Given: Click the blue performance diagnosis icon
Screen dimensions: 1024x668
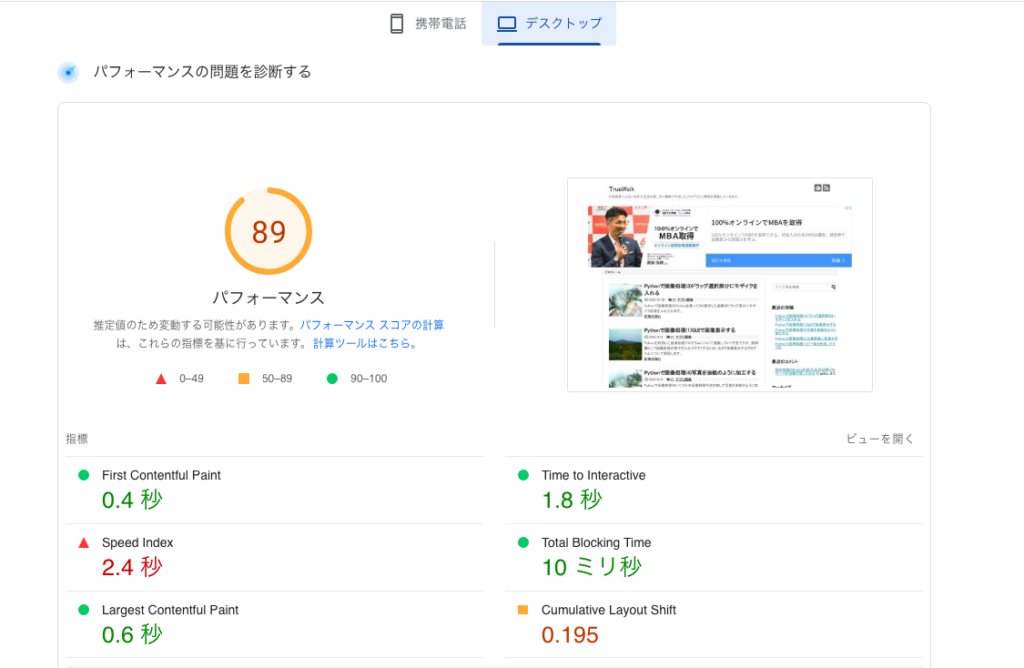Looking at the screenshot, I should pos(68,72).
